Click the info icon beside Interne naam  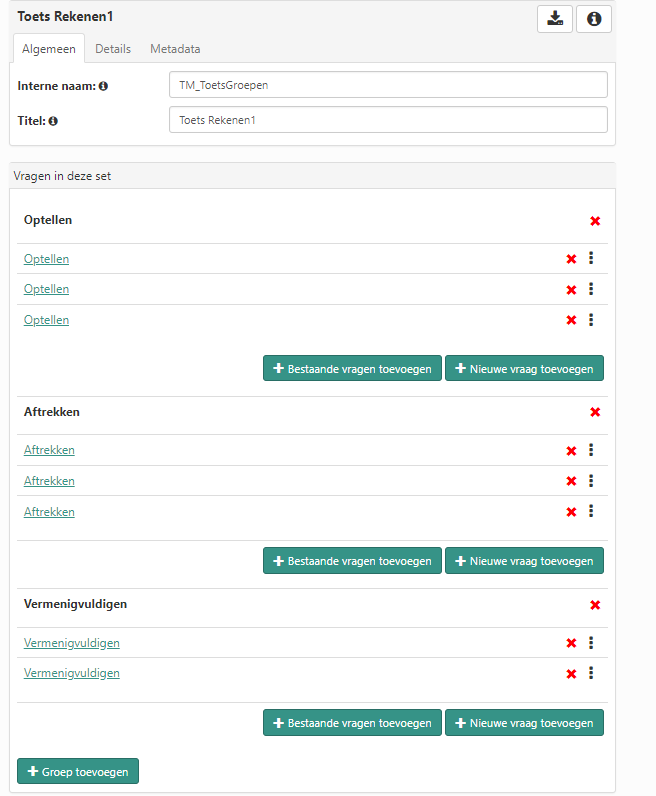(103, 86)
